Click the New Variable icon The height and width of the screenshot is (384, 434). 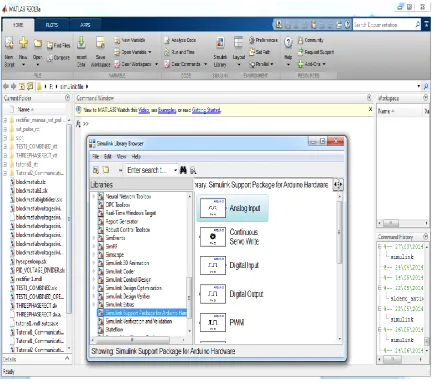coord(117,40)
